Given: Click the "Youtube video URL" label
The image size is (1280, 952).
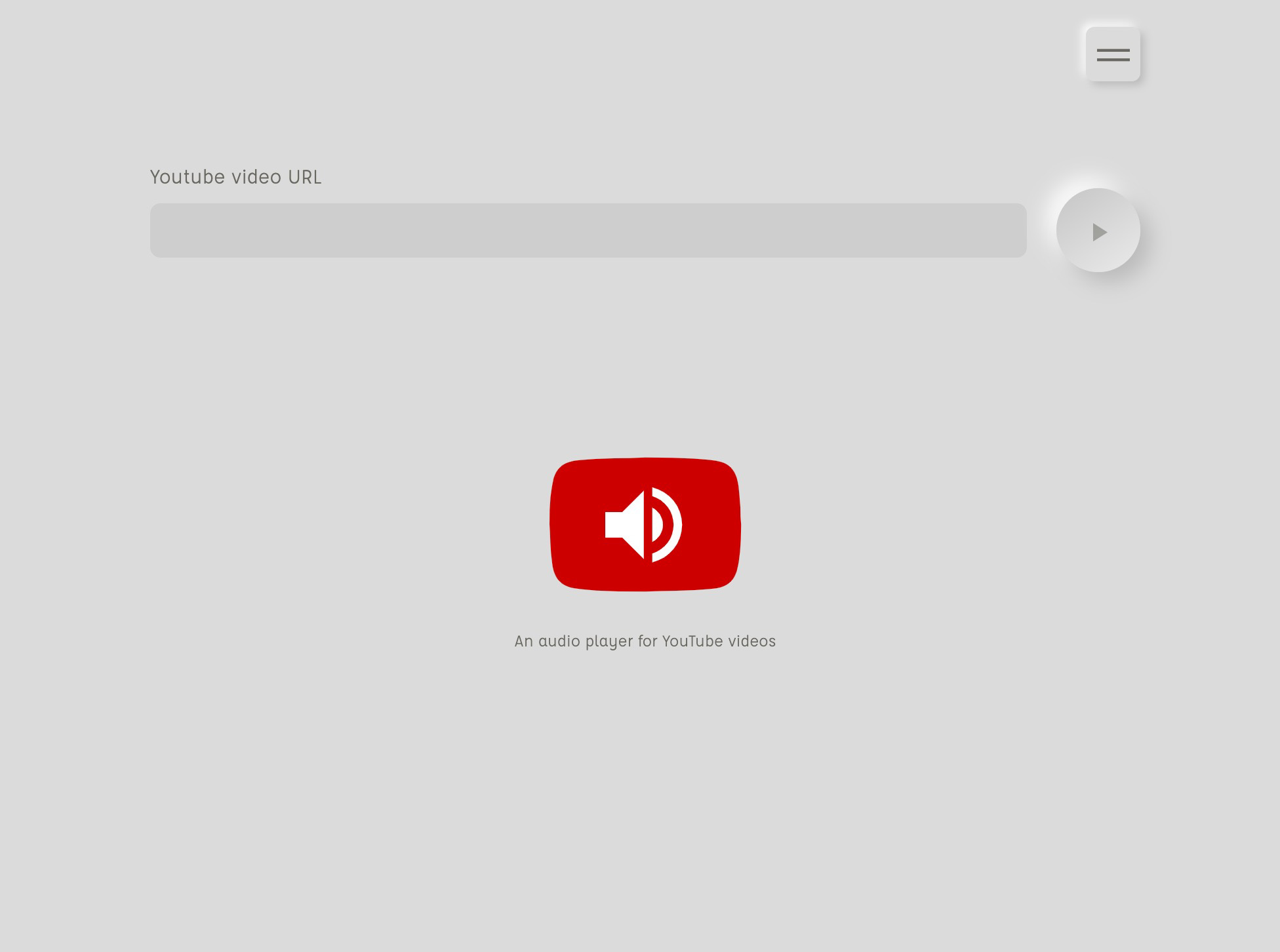Looking at the screenshot, I should coord(235,177).
